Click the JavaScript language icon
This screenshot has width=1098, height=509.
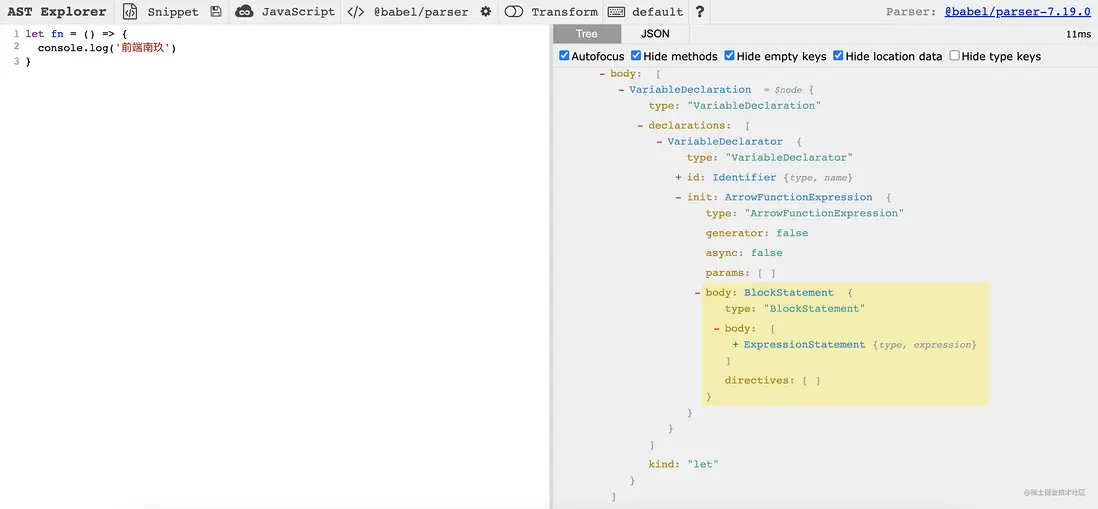(244, 12)
